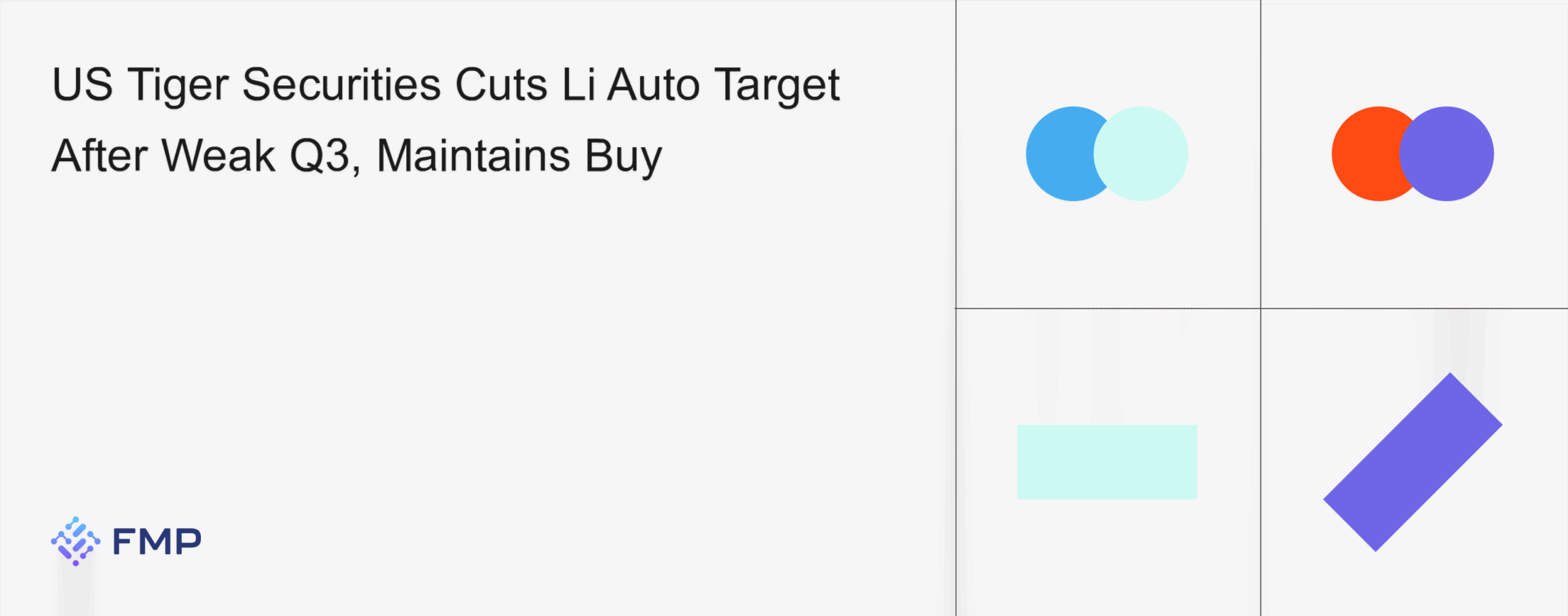Viewport: 1568px width, 616px height.
Task: Click the word "After" in the headline
Action: click(x=99, y=156)
